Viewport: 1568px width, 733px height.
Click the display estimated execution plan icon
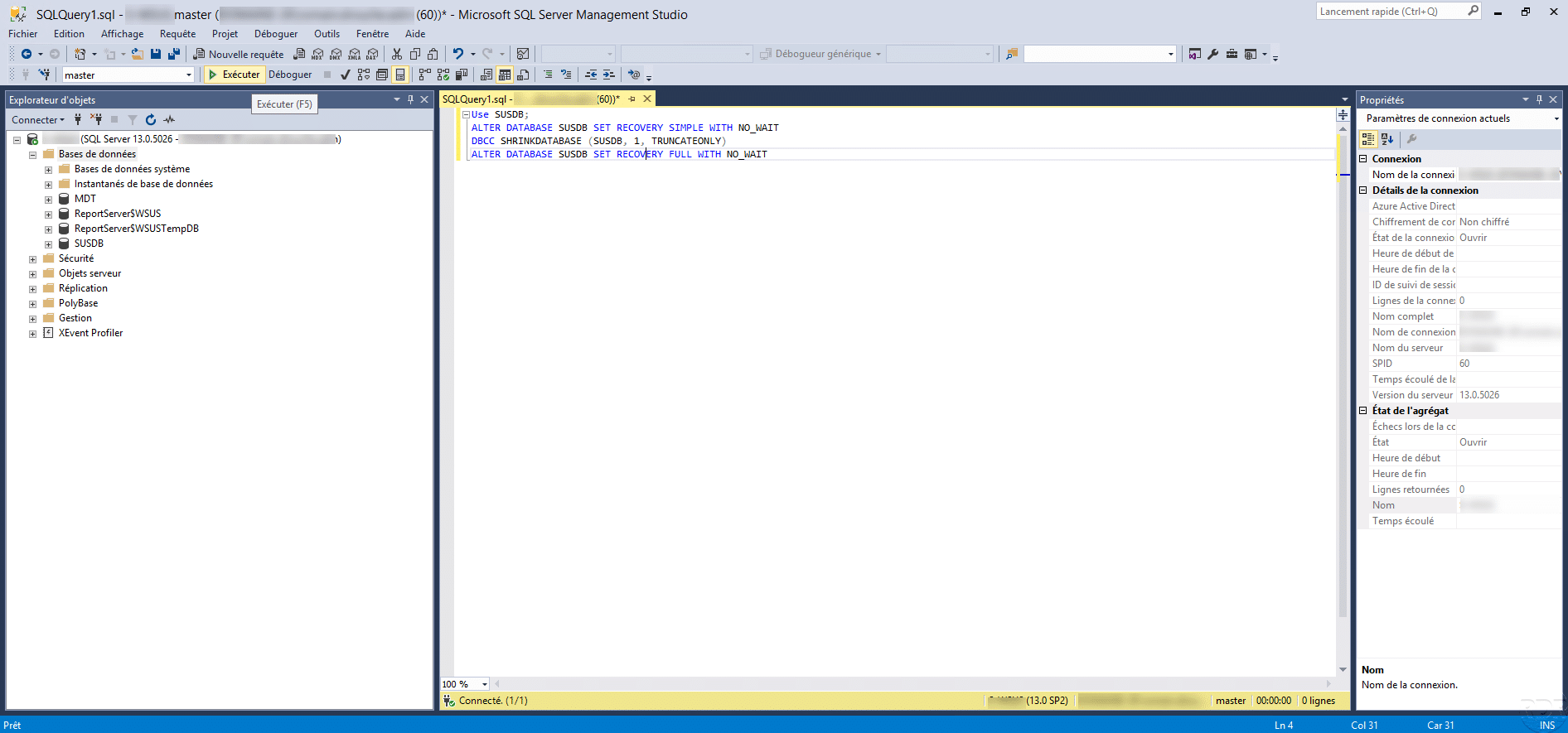click(364, 75)
